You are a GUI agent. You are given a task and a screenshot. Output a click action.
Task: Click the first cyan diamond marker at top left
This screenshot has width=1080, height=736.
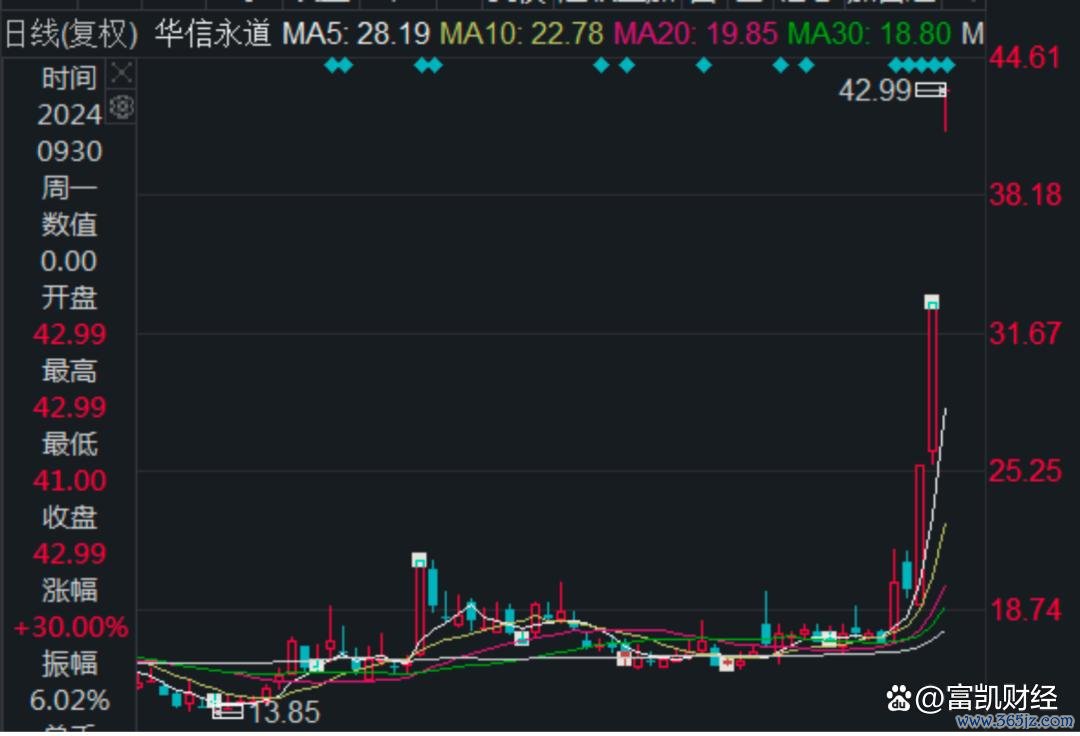tap(333, 66)
